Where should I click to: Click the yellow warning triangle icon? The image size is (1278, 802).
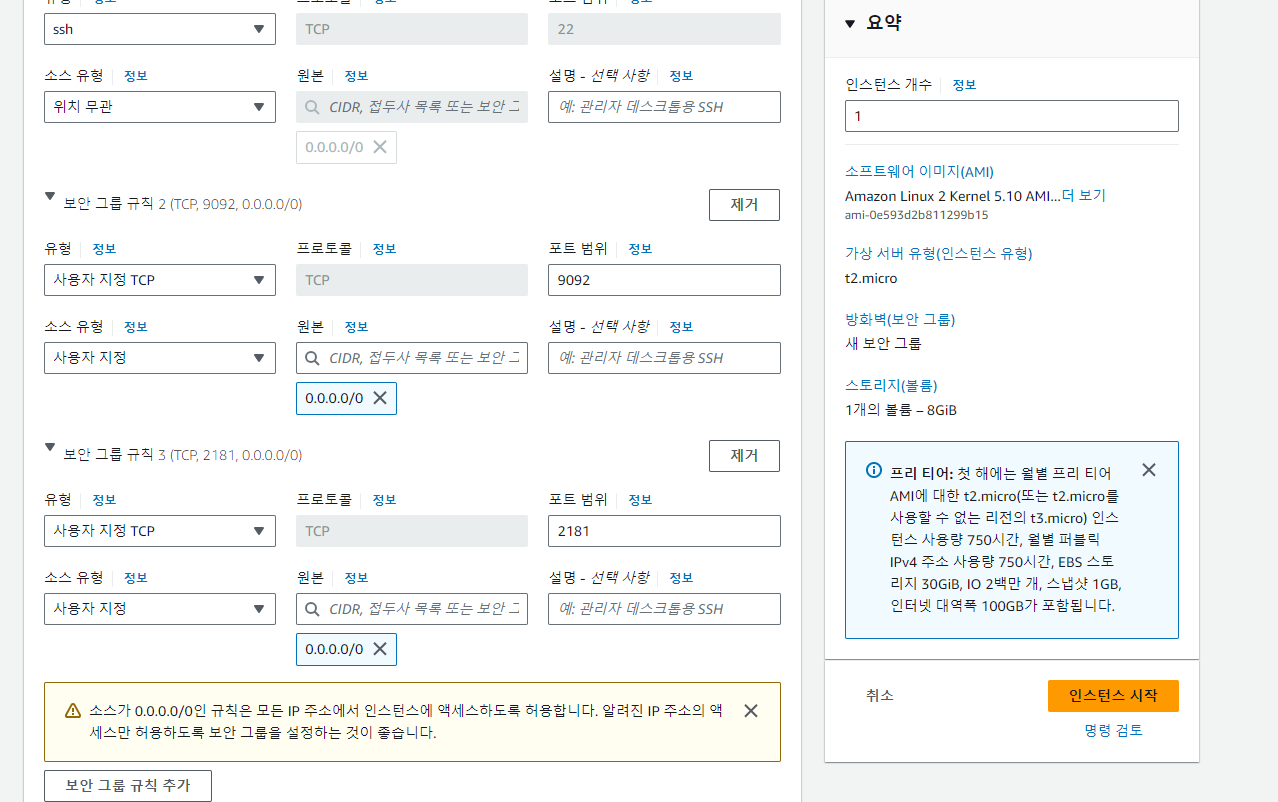(x=73, y=711)
